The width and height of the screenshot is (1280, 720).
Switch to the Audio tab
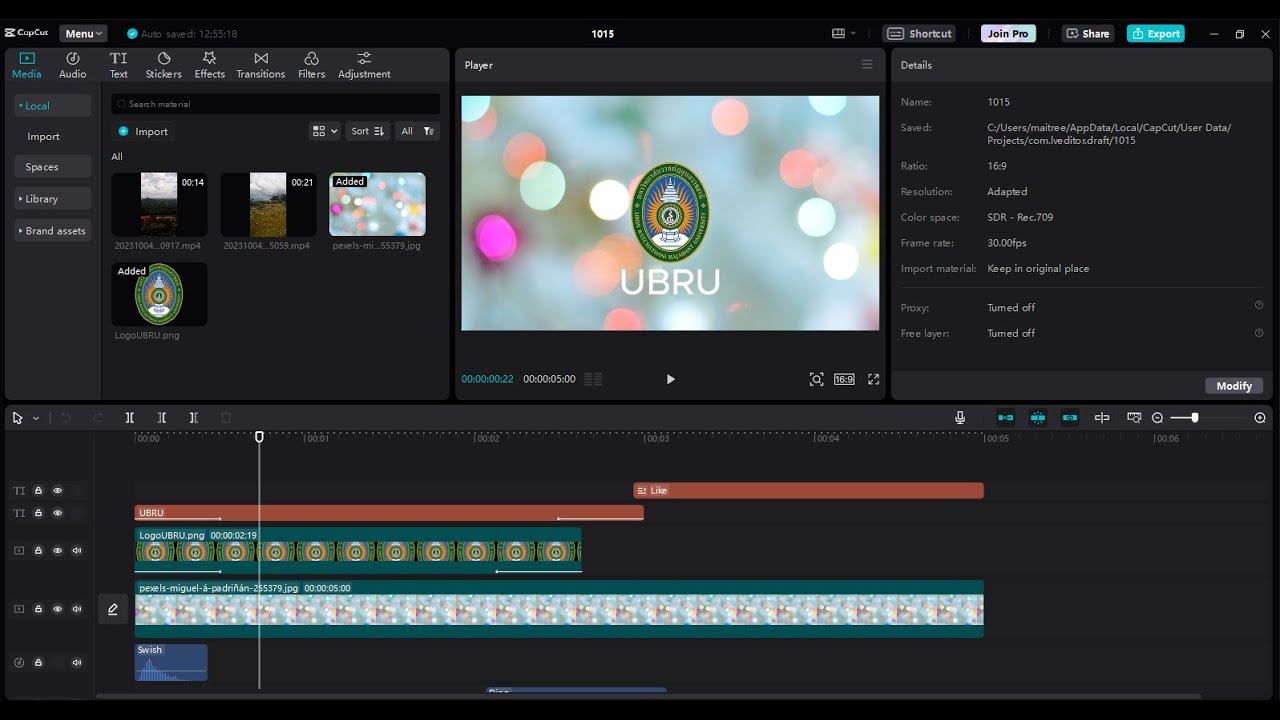[x=73, y=65]
